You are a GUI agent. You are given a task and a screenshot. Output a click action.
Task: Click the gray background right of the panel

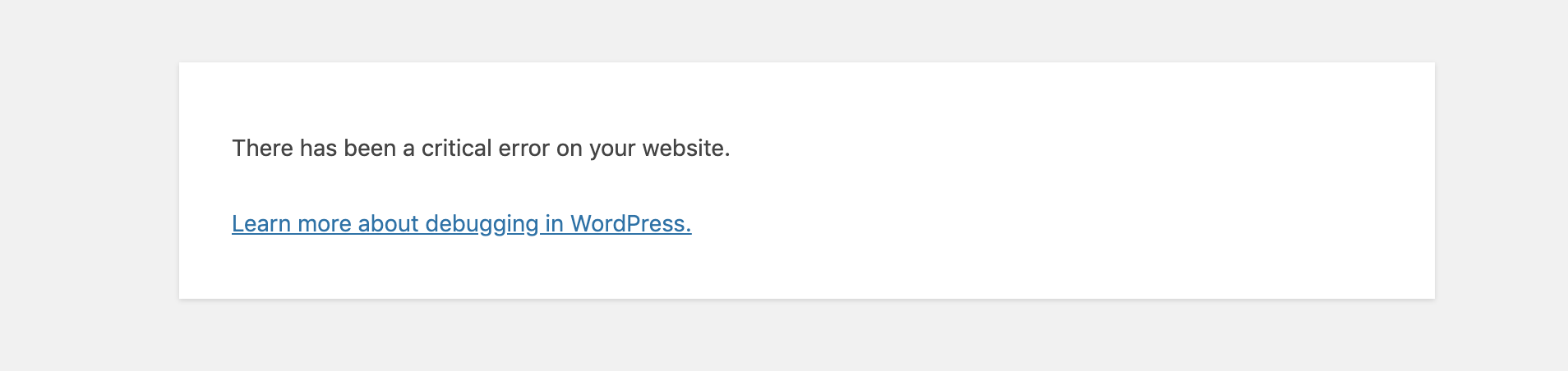[x=1501, y=181]
